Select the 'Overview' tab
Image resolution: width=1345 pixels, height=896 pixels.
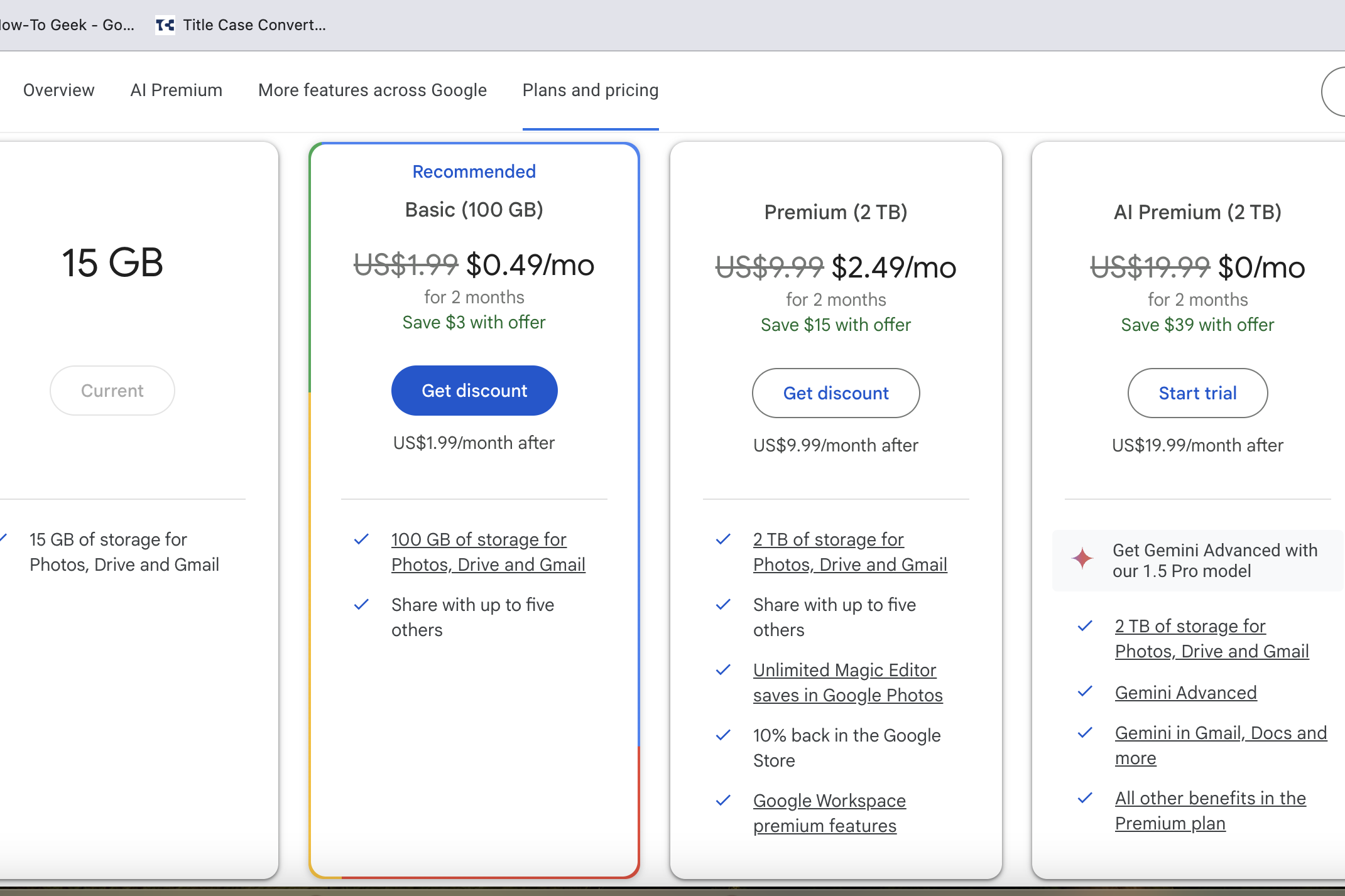click(58, 90)
